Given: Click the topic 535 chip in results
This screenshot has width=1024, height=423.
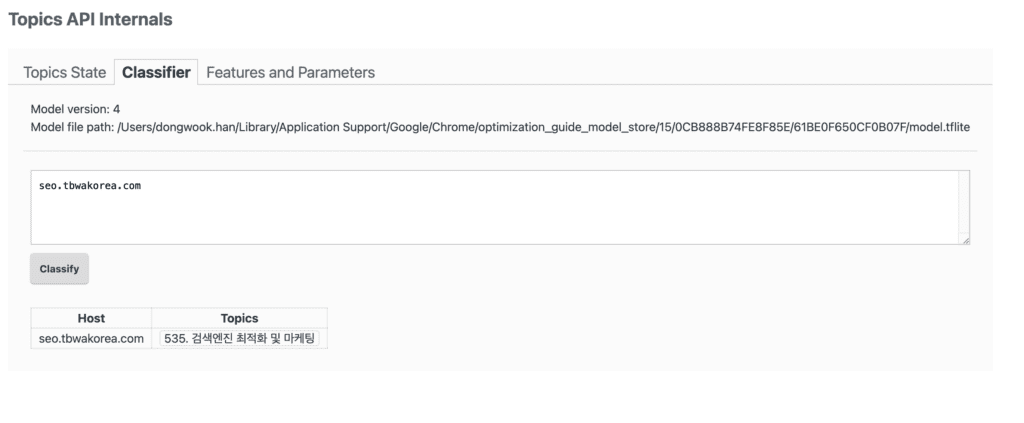Looking at the screenshot, I should coord(239,338).
